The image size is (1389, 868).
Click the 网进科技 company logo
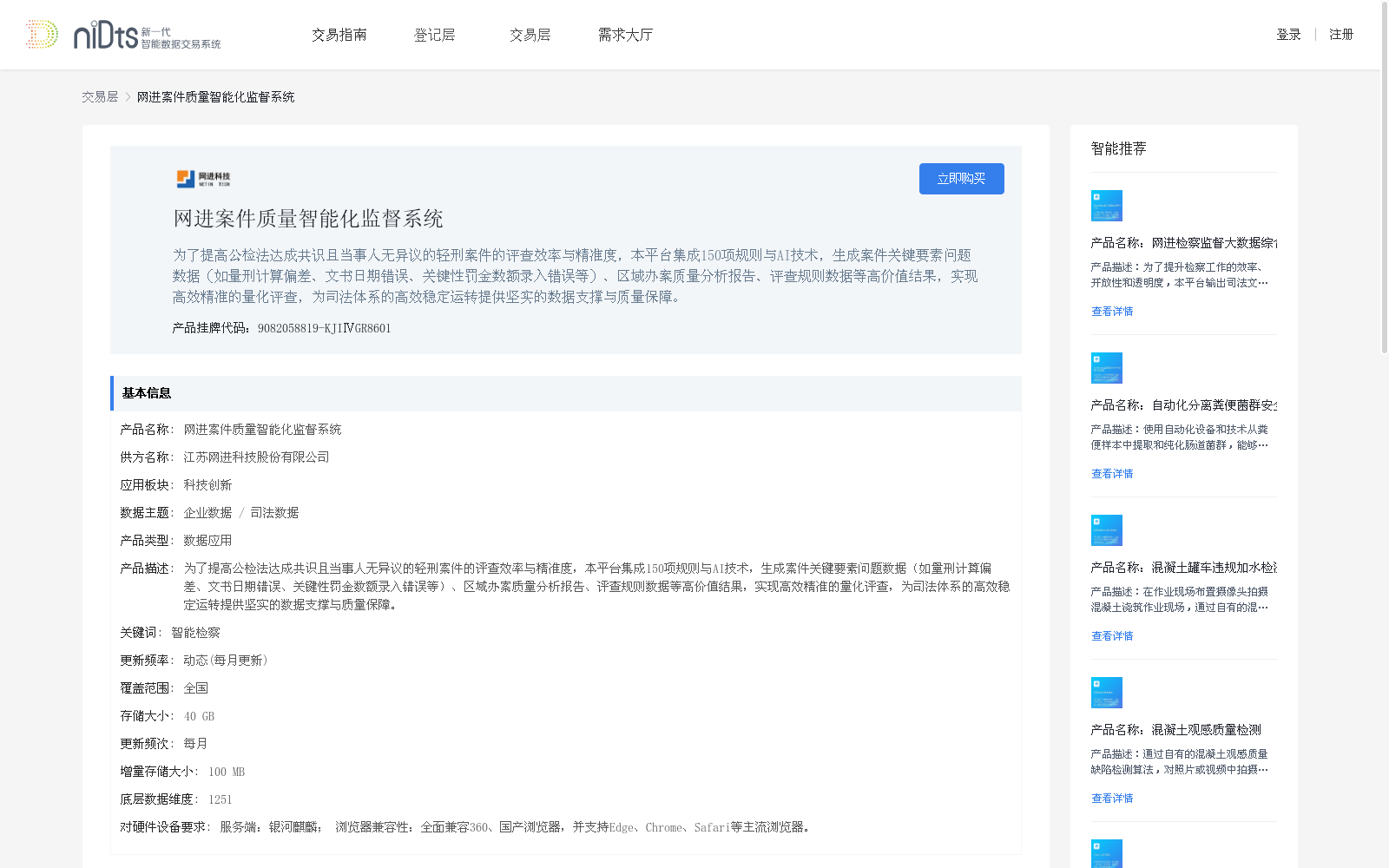204,179
